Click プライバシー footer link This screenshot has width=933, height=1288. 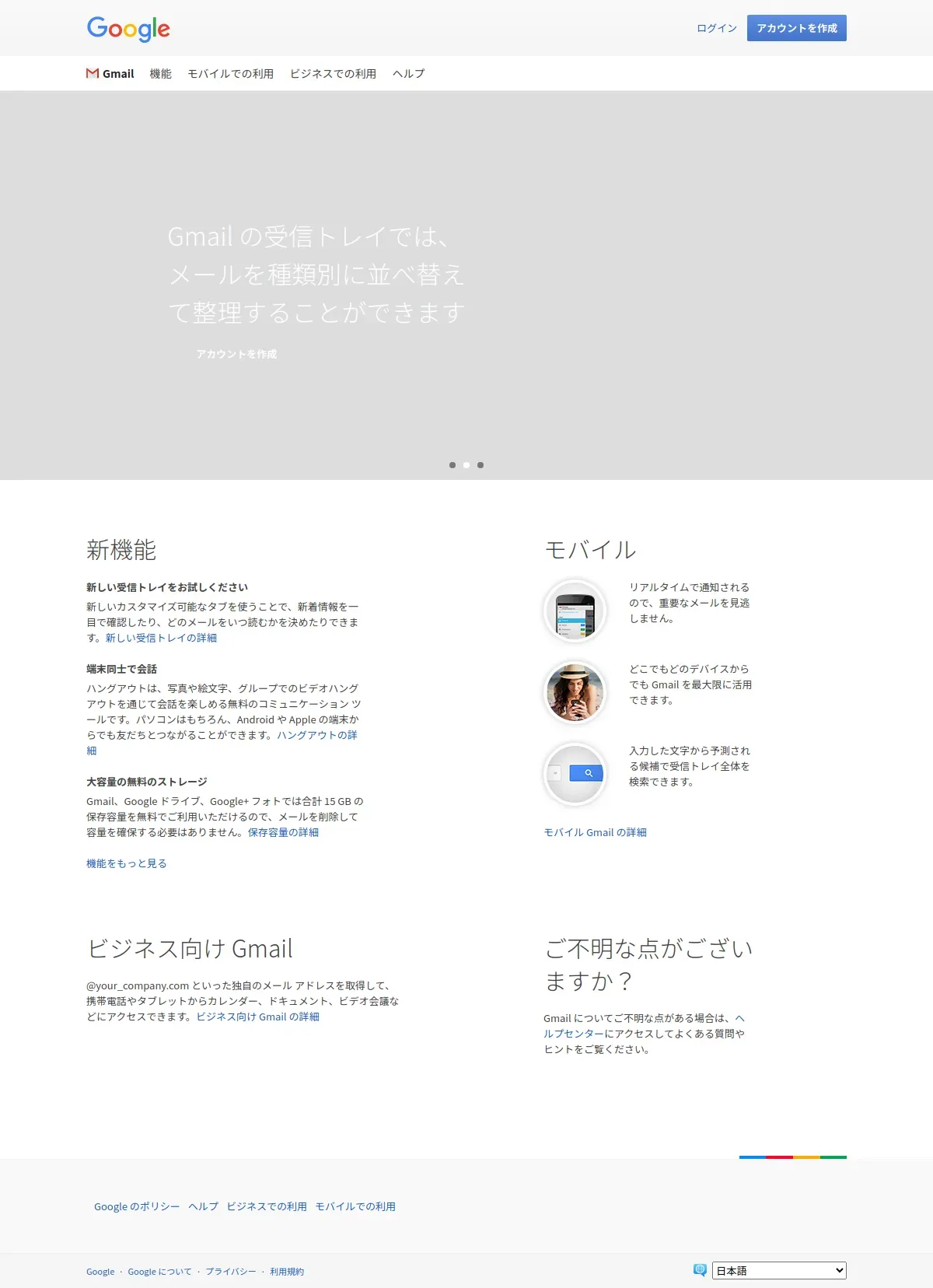(231, 1272)
